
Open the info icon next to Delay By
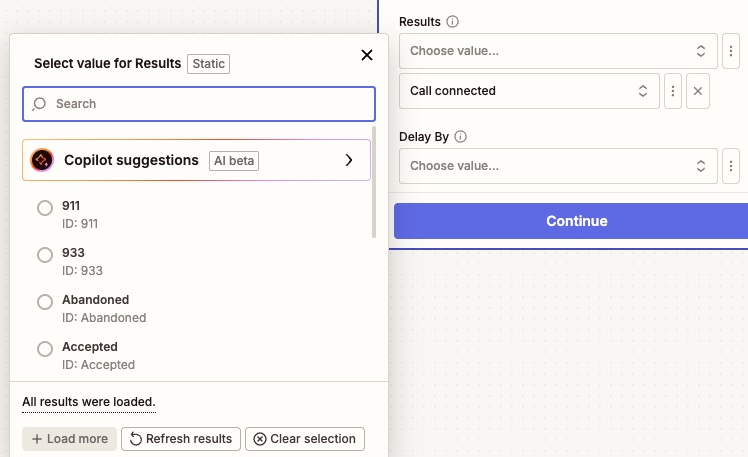(461, 137)
